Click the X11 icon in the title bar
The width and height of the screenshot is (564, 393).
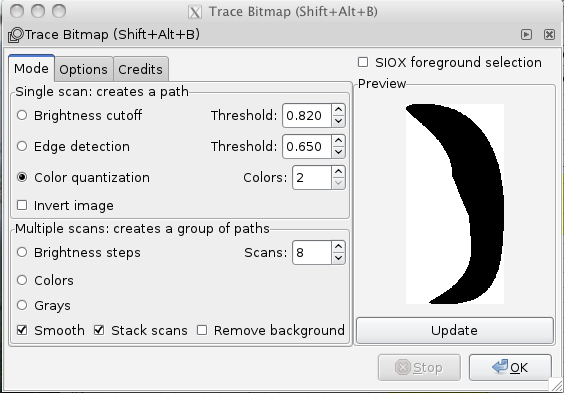195,12
